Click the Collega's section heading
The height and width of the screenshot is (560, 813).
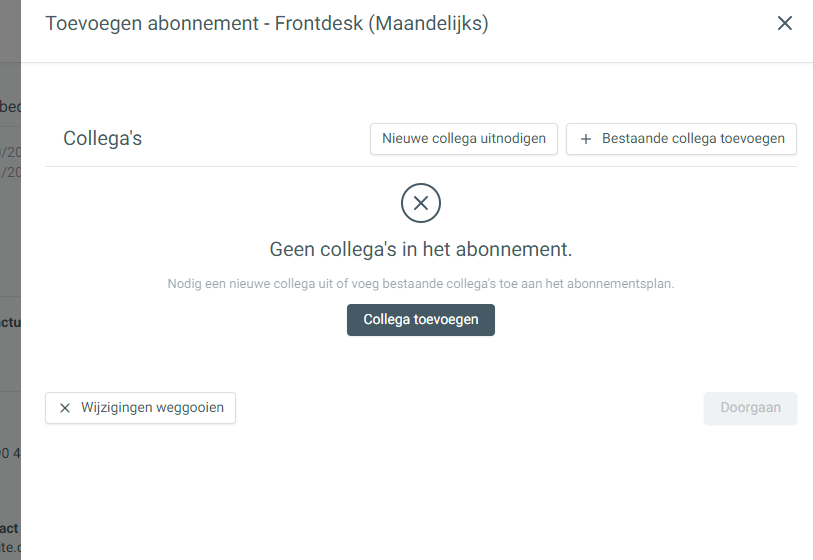point(102,138)
